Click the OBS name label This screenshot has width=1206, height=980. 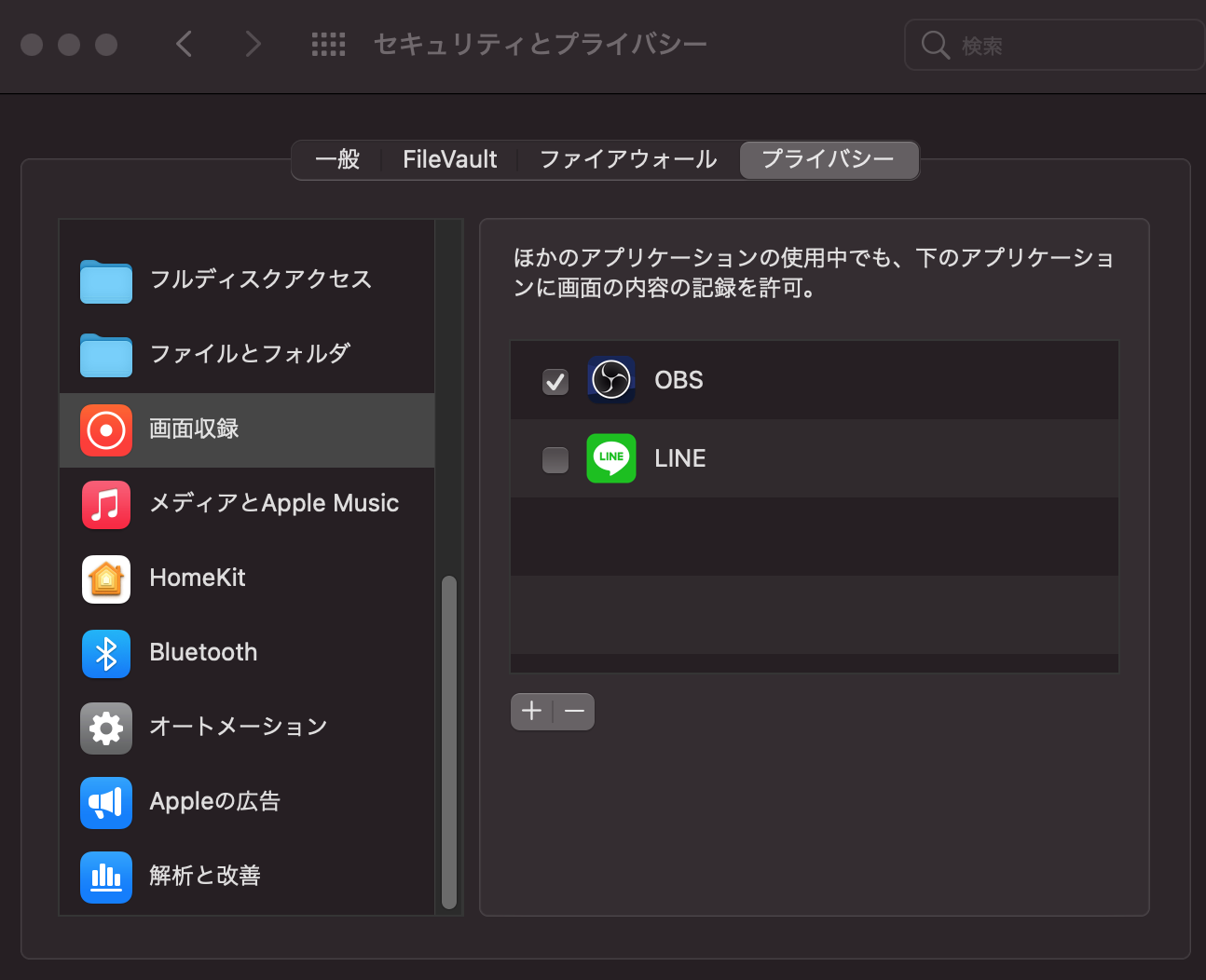tap(678, 380)
